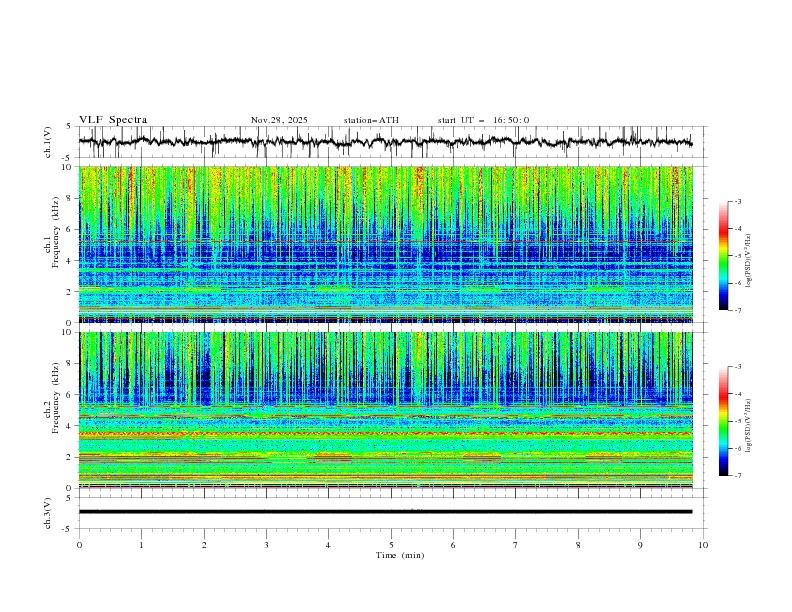Click time axis tick label "5"
This screenshot has height=612, width=792.
(x=391, y=545)
